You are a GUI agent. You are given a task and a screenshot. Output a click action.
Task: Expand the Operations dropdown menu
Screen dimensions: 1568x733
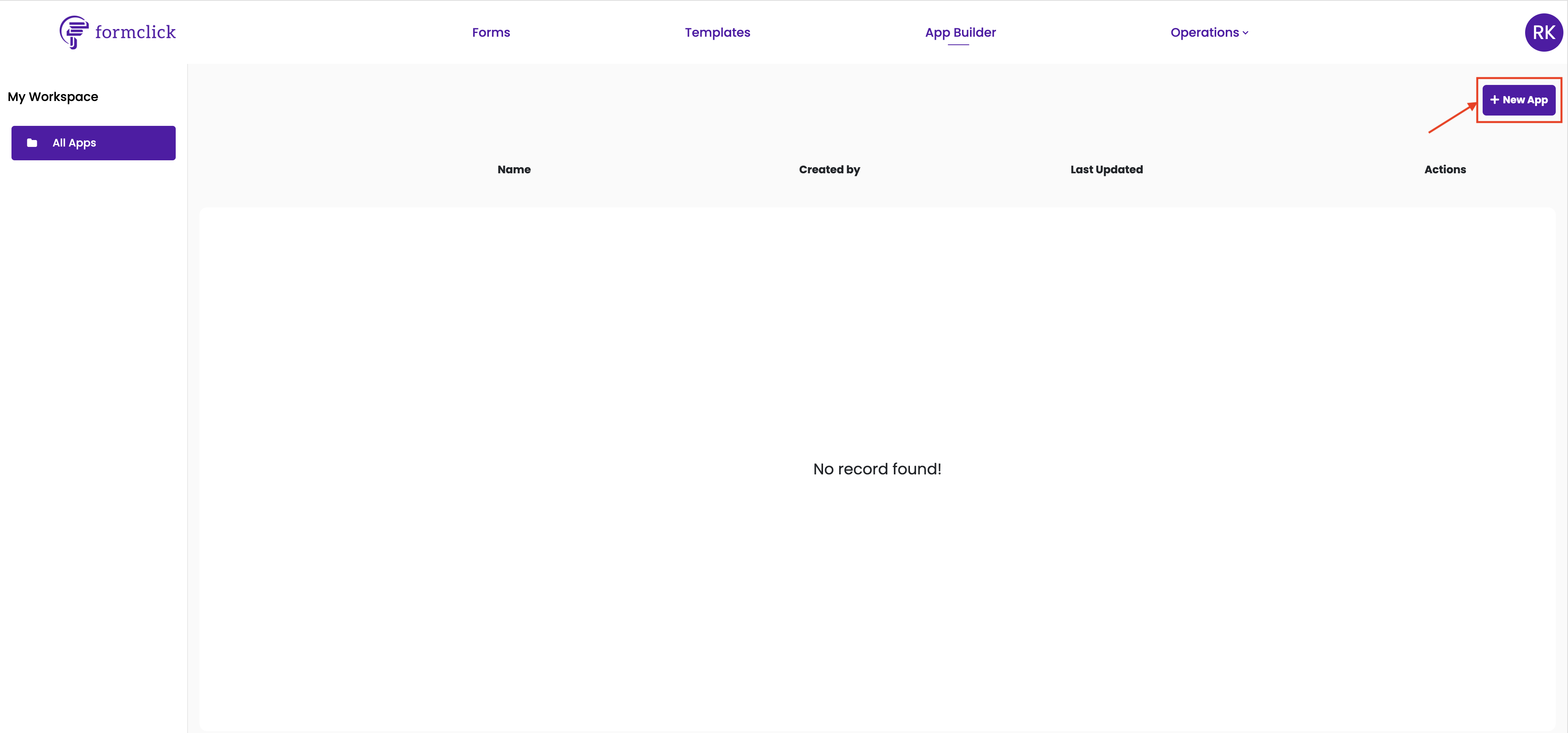point(1209,32)
